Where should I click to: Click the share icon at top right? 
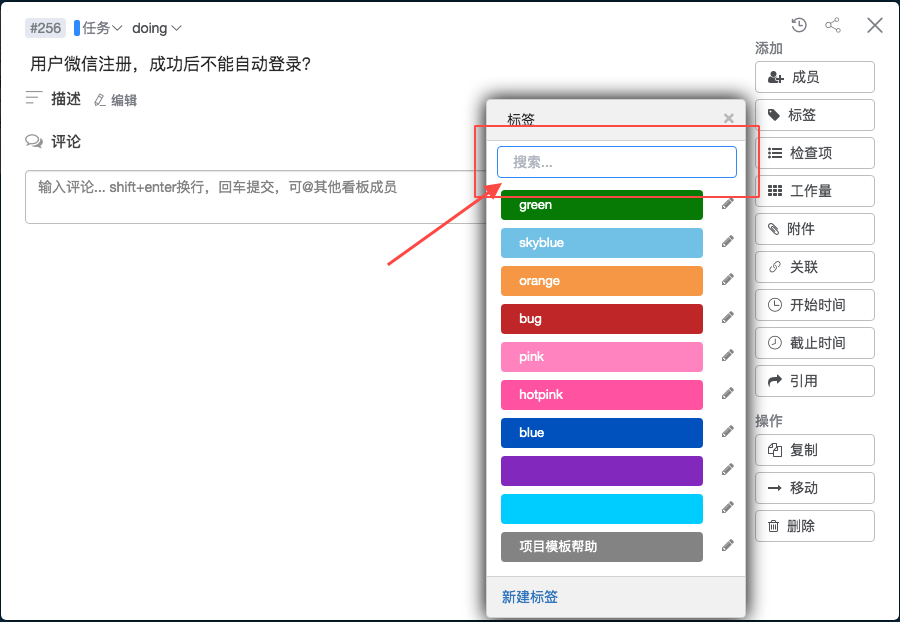(833, 26)
